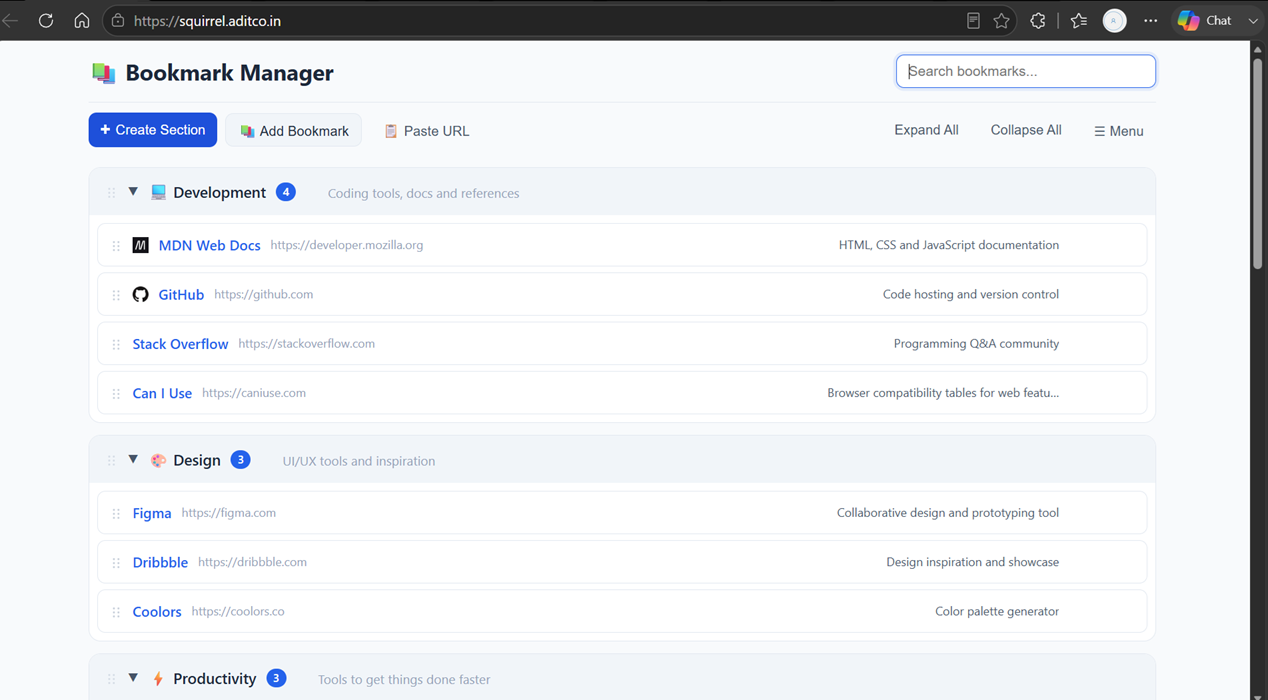Open the Figma bookmark link
Image resolution: width=1268 pixels, height=700 pixels.
[152, 513]
